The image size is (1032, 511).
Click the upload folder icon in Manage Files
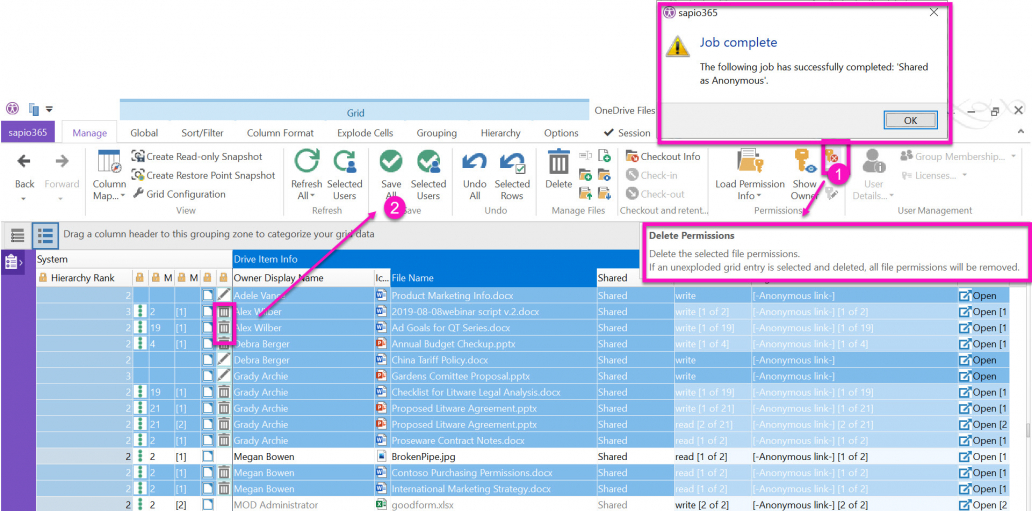tap(585, 194)
